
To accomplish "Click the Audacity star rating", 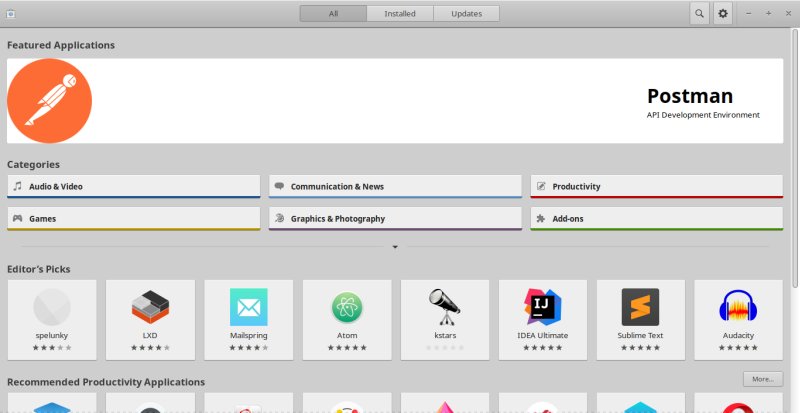I will tap(738, 348).
